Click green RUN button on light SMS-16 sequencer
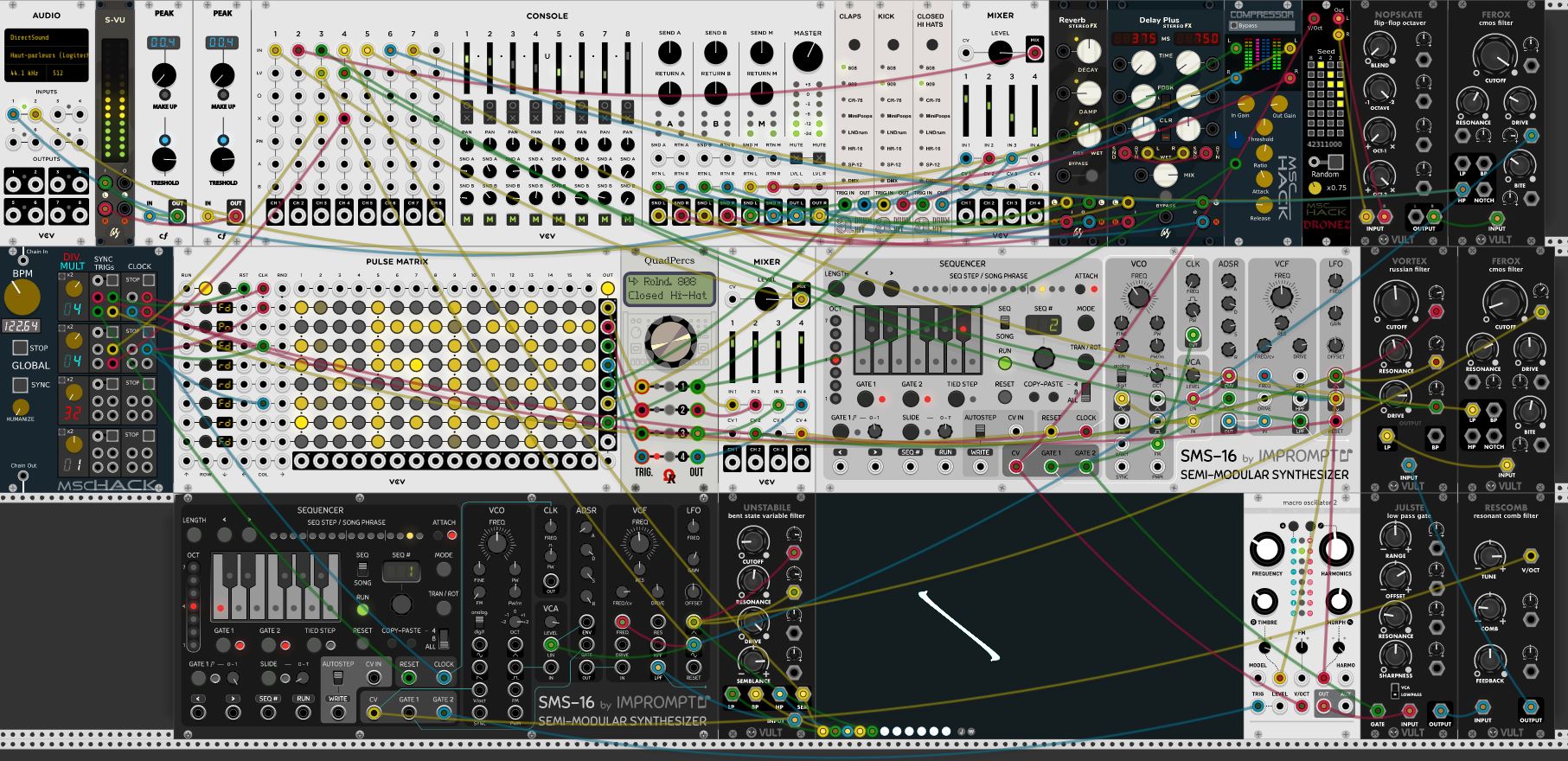1568x761 pixels. point(1005,362)
